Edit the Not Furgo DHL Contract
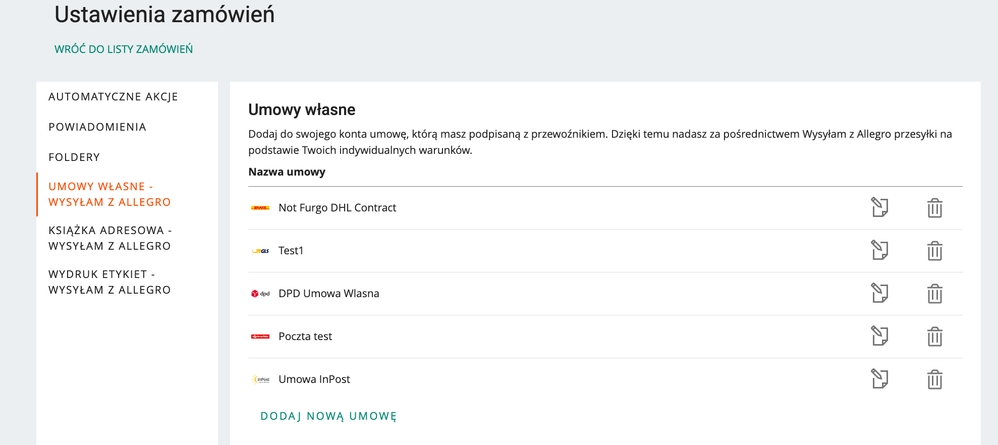 pos(879,208)
